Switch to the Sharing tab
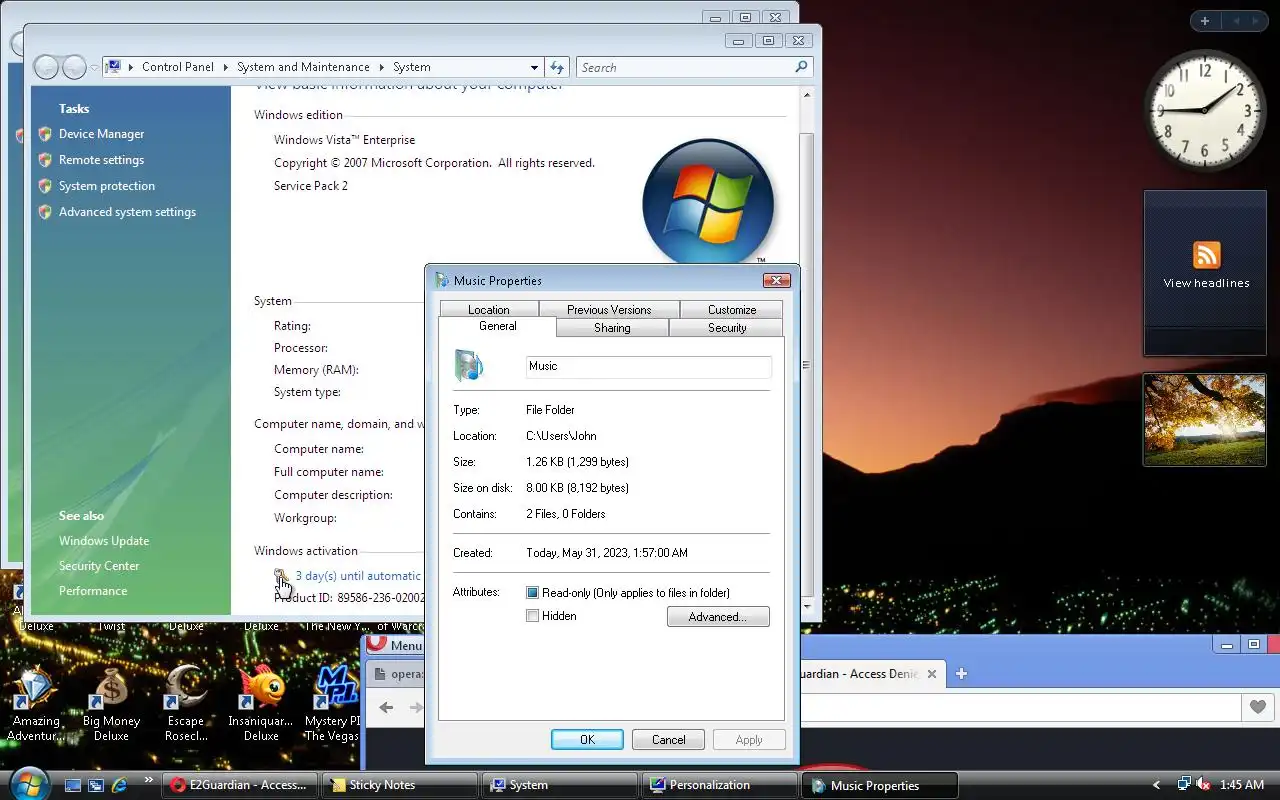 point(612,328)
